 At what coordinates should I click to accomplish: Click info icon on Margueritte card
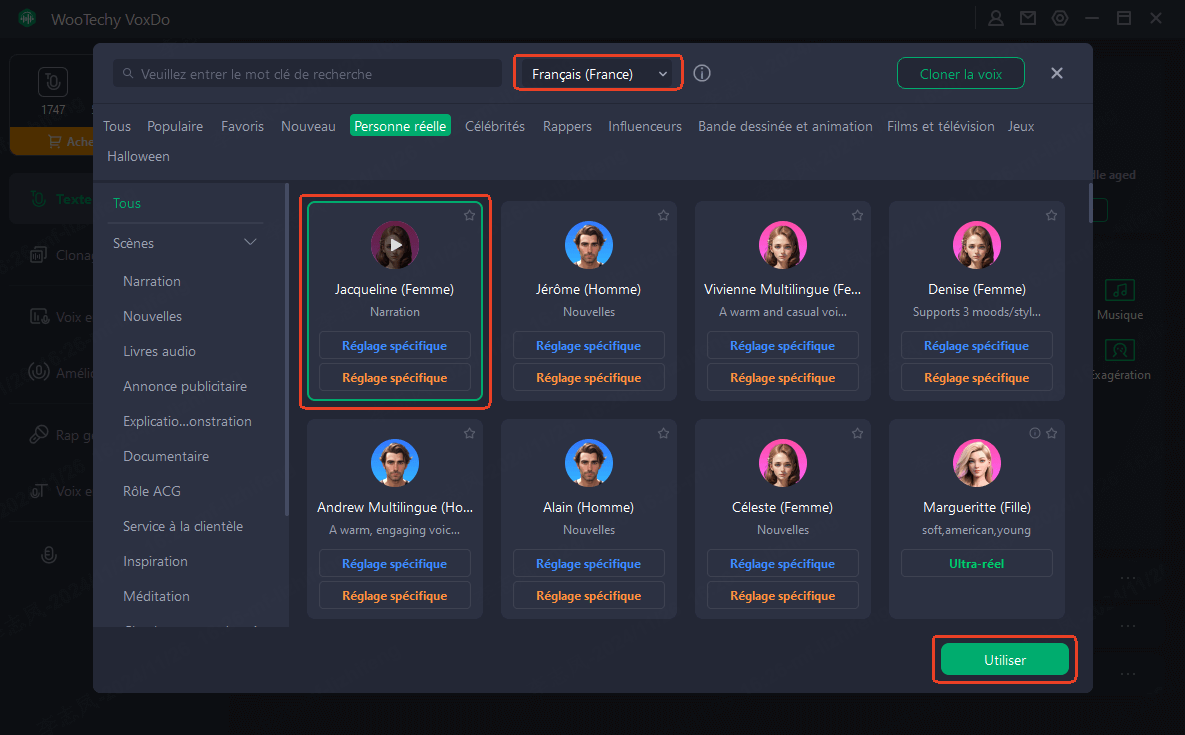(1035, 433)
